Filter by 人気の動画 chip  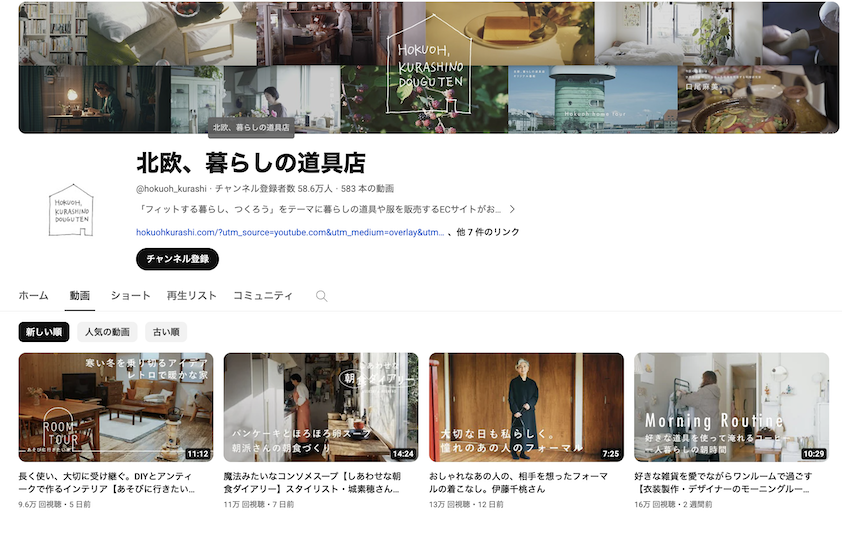pyautogui.click(x=107, y=332)
